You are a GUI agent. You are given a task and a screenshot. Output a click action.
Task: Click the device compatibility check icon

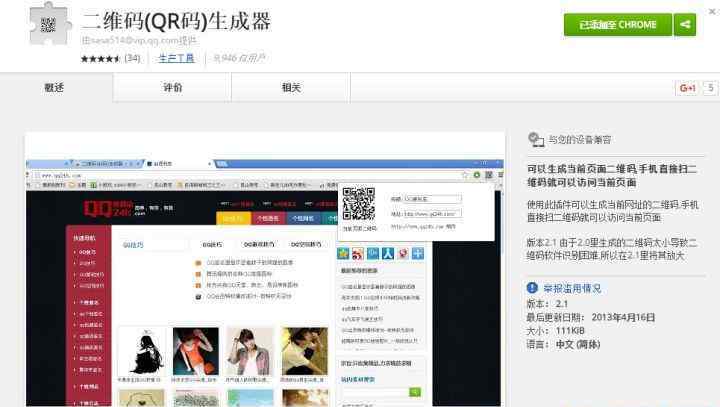535,139
